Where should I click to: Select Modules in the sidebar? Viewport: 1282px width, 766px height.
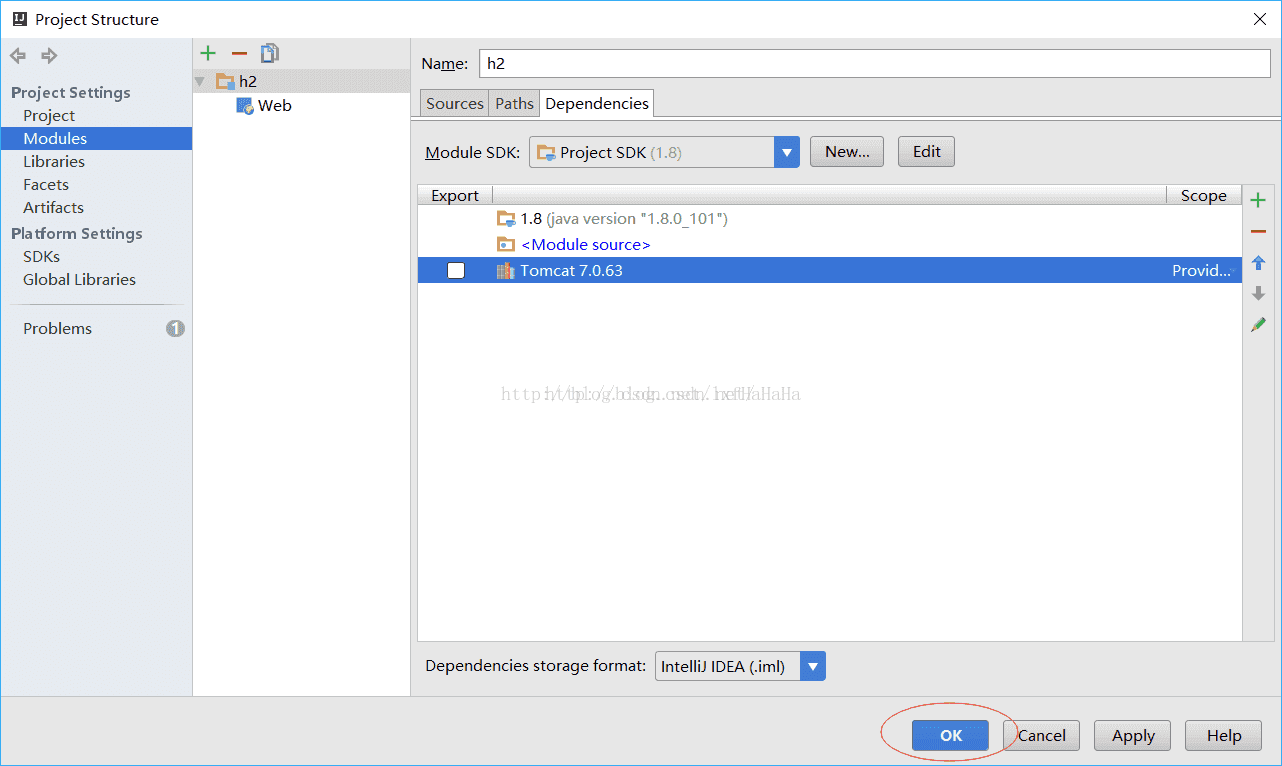[96, 138]
